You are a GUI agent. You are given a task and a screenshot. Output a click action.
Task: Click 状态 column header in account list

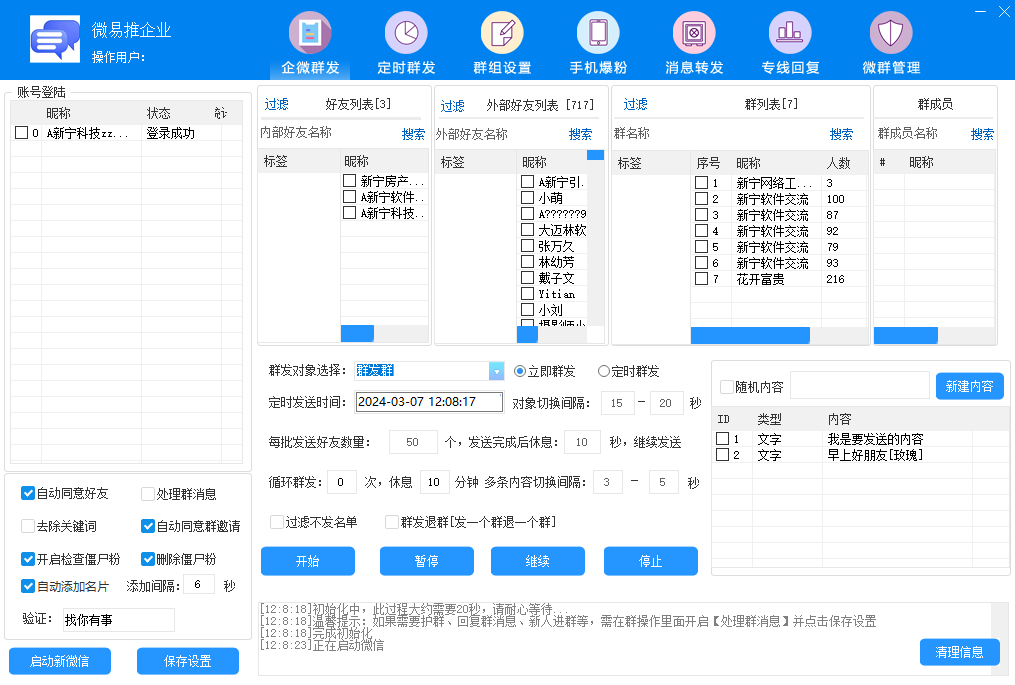(x=159, y=113)
